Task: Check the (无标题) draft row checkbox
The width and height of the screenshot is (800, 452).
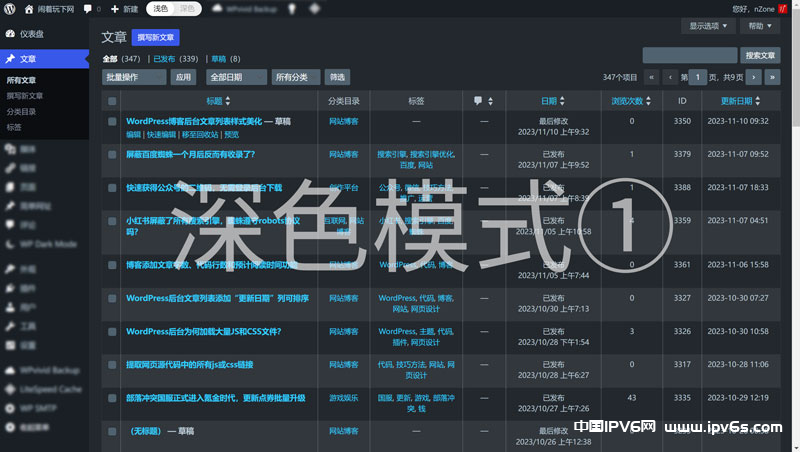Action: click(112, 431)
